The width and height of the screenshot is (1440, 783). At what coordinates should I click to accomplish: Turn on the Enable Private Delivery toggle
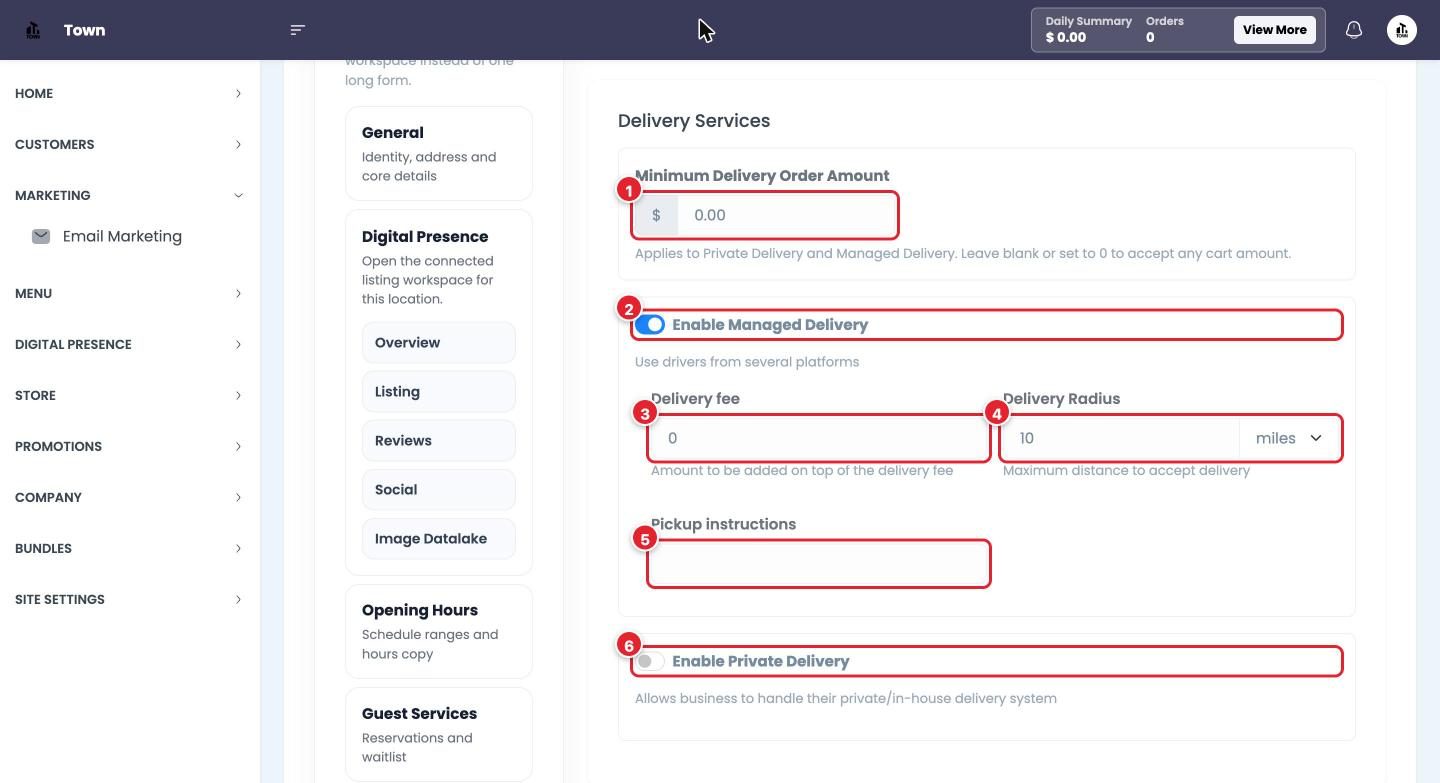click(x=650, y=661)
